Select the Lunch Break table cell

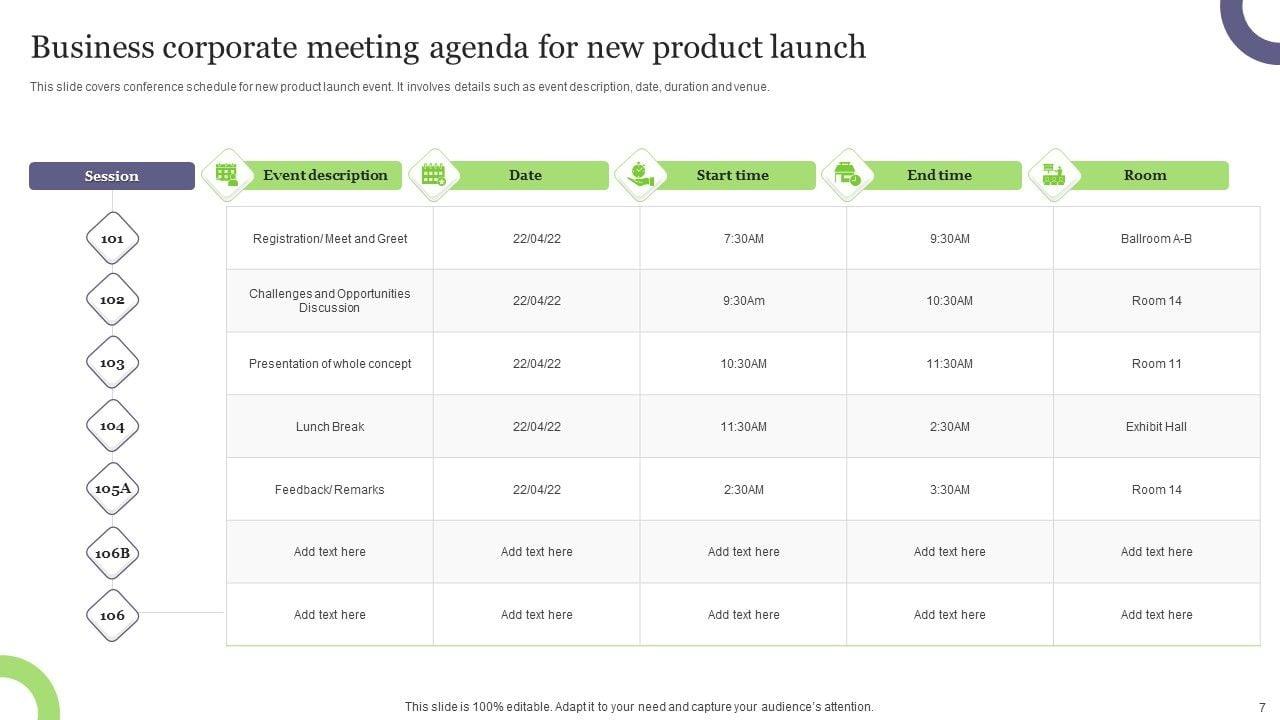click(x=330, y=427)
